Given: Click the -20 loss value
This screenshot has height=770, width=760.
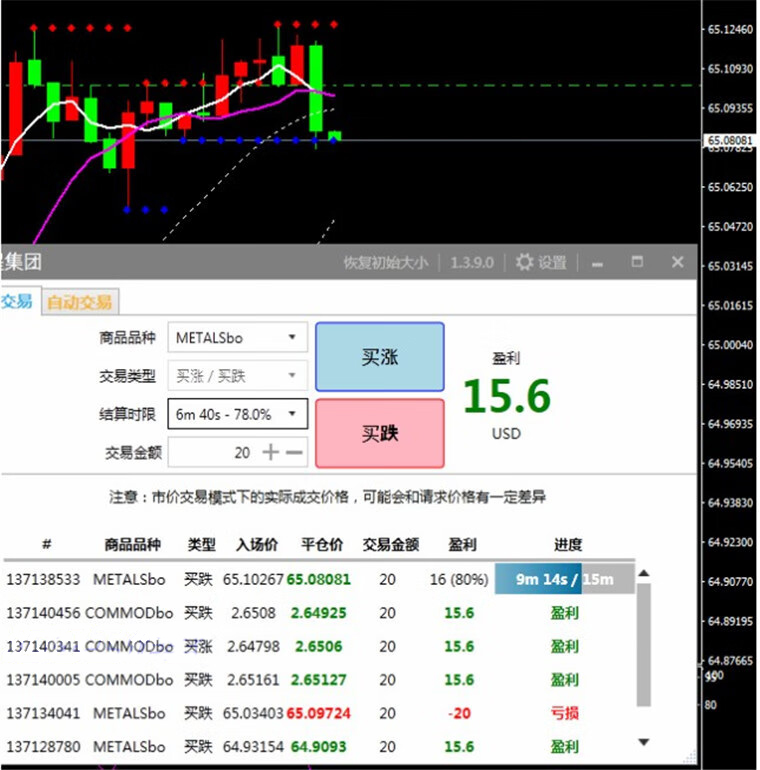Looking at the screenshot, I should click(459, 713).
